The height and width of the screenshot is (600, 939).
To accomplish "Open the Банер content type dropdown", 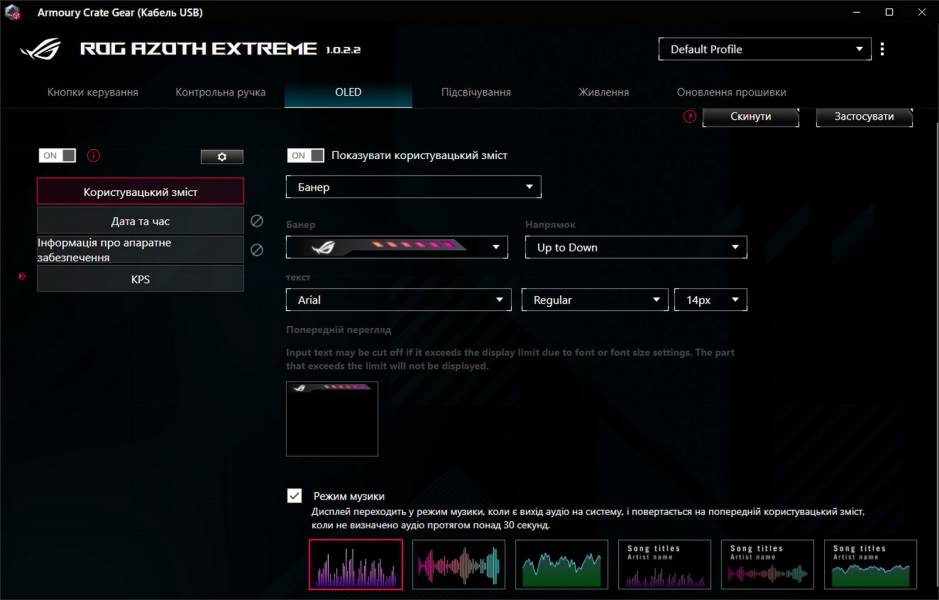I will tap(413, 186).
